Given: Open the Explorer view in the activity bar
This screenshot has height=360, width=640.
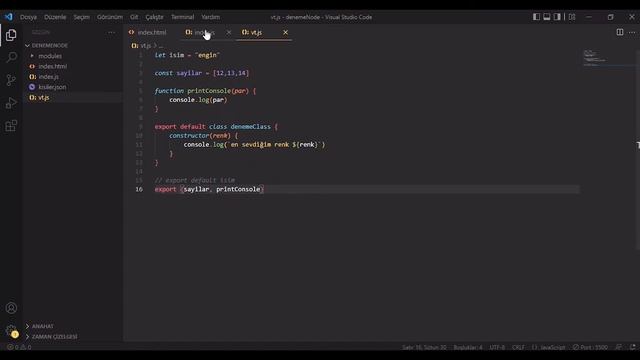Looking at the screenshot, I should pyautogui.click(x=11, y=35).
